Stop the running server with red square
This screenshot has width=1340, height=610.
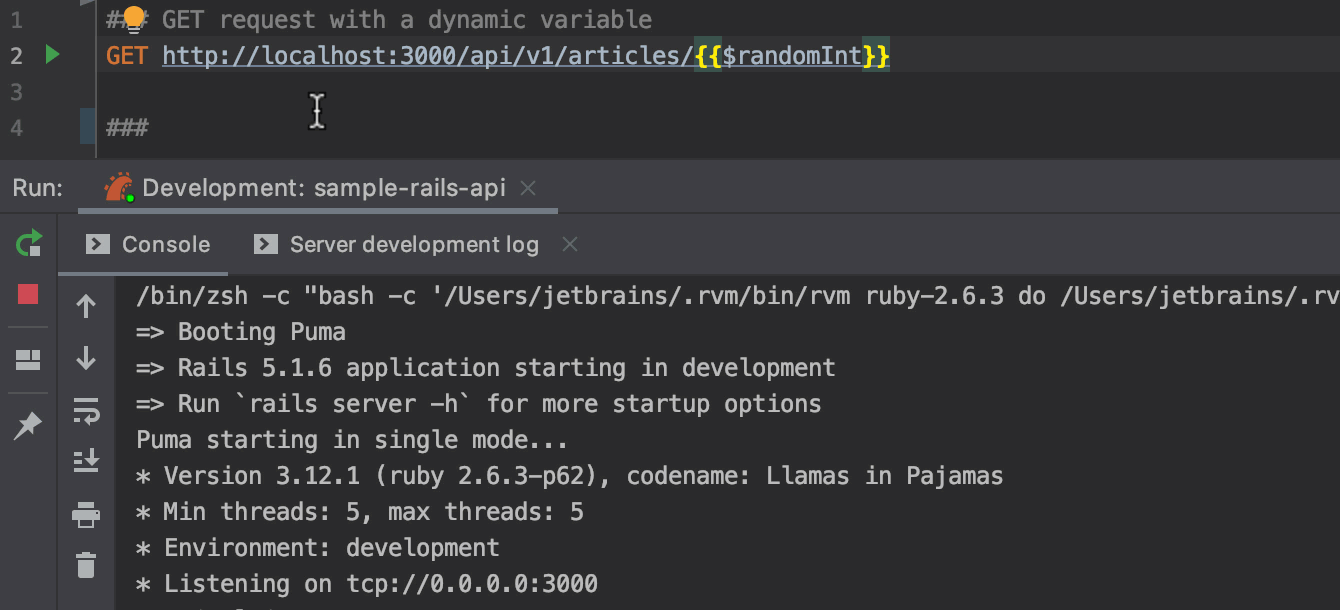28,294
